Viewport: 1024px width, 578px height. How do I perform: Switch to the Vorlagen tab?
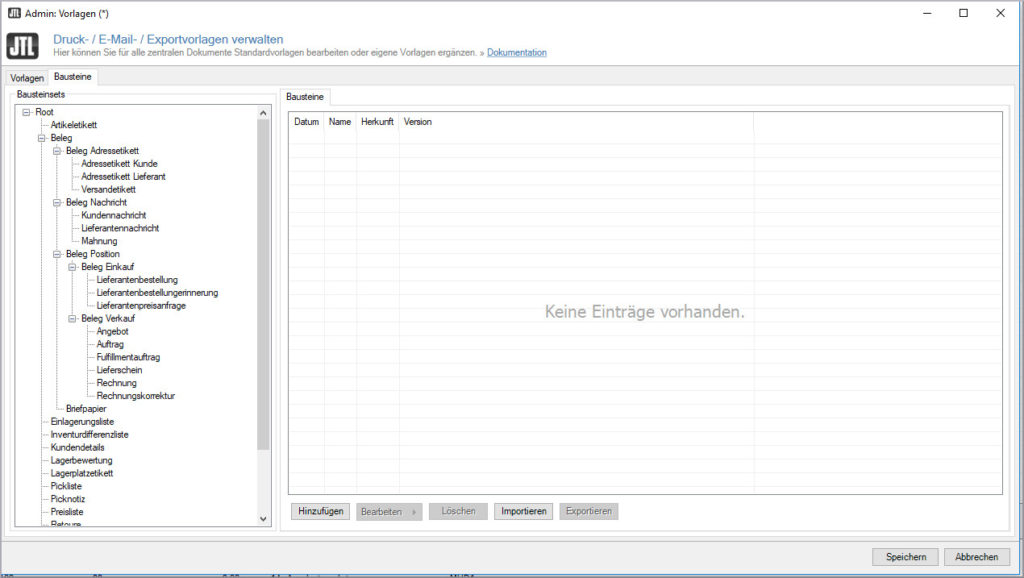[27, 78]
